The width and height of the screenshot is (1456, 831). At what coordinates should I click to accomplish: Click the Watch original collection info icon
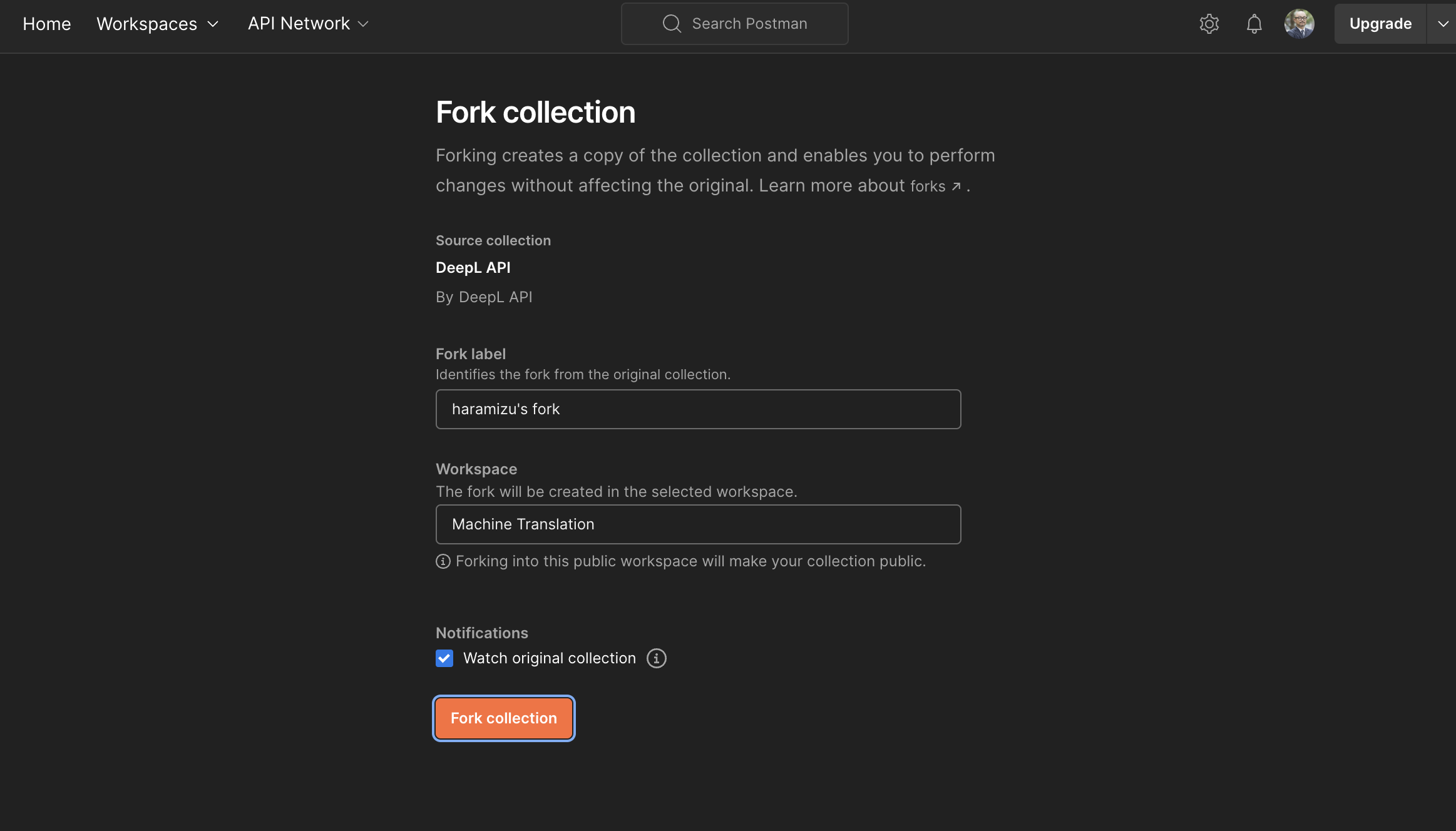tap(657, 658)
